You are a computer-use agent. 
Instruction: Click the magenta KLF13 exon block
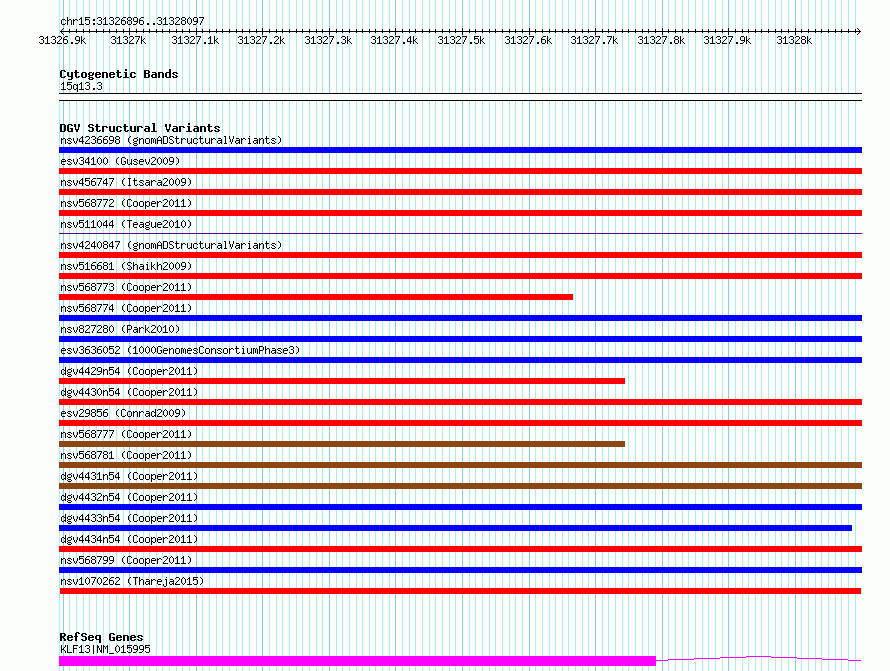(358, 661)
